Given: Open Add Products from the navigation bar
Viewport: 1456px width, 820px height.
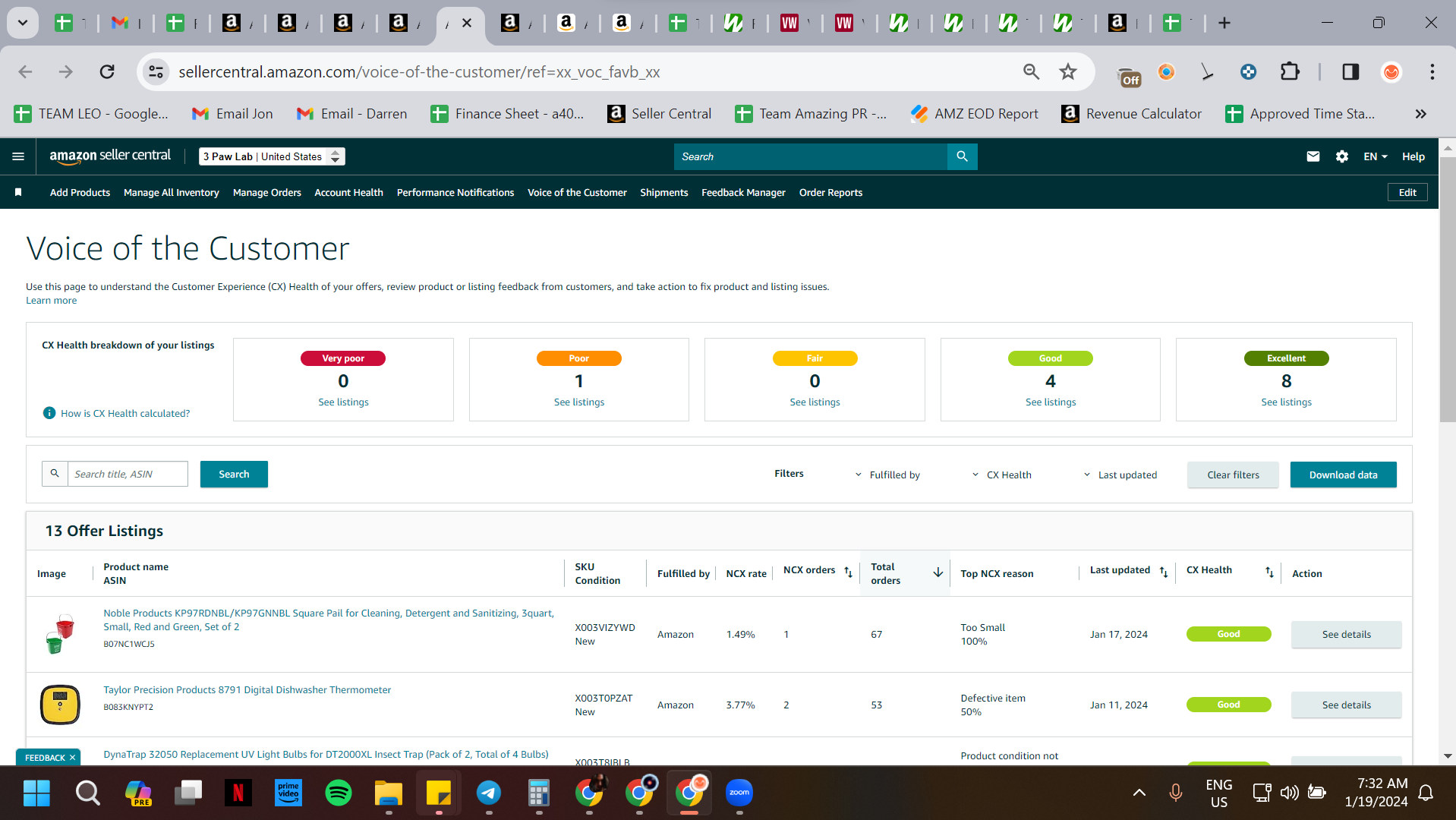Looking at the screenshot, I should (x=80, y=193).
